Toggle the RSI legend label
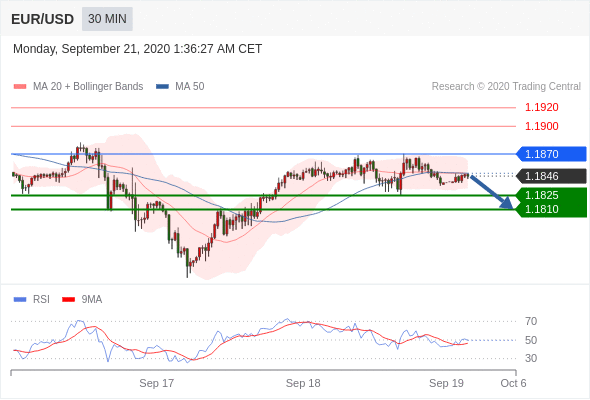 pos(41,300)
